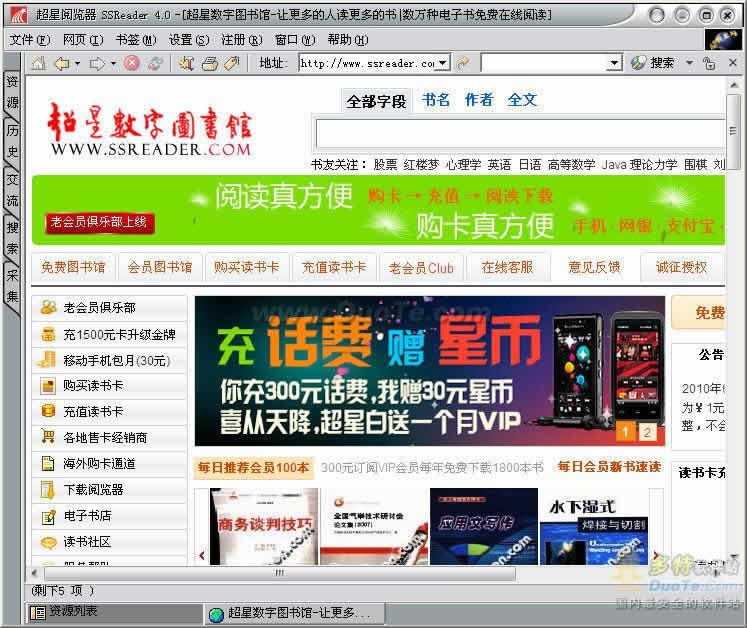Click the 充1500元卡升级金牌 icon
Screen dimensions: 747x628
click(48, 334)
